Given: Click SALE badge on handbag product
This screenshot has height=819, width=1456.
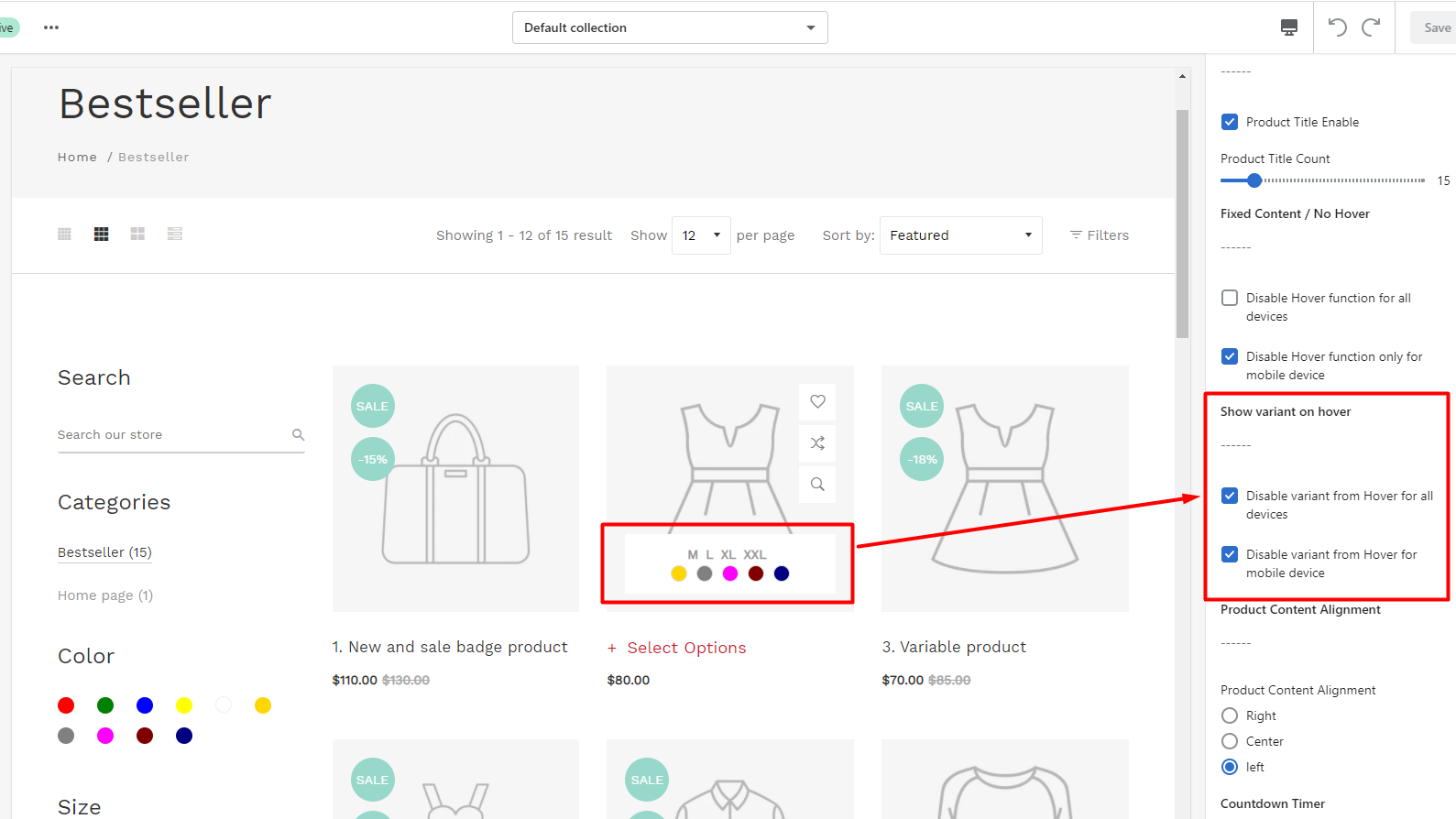Looking at the screenshot, I should [x=373, y=406].
